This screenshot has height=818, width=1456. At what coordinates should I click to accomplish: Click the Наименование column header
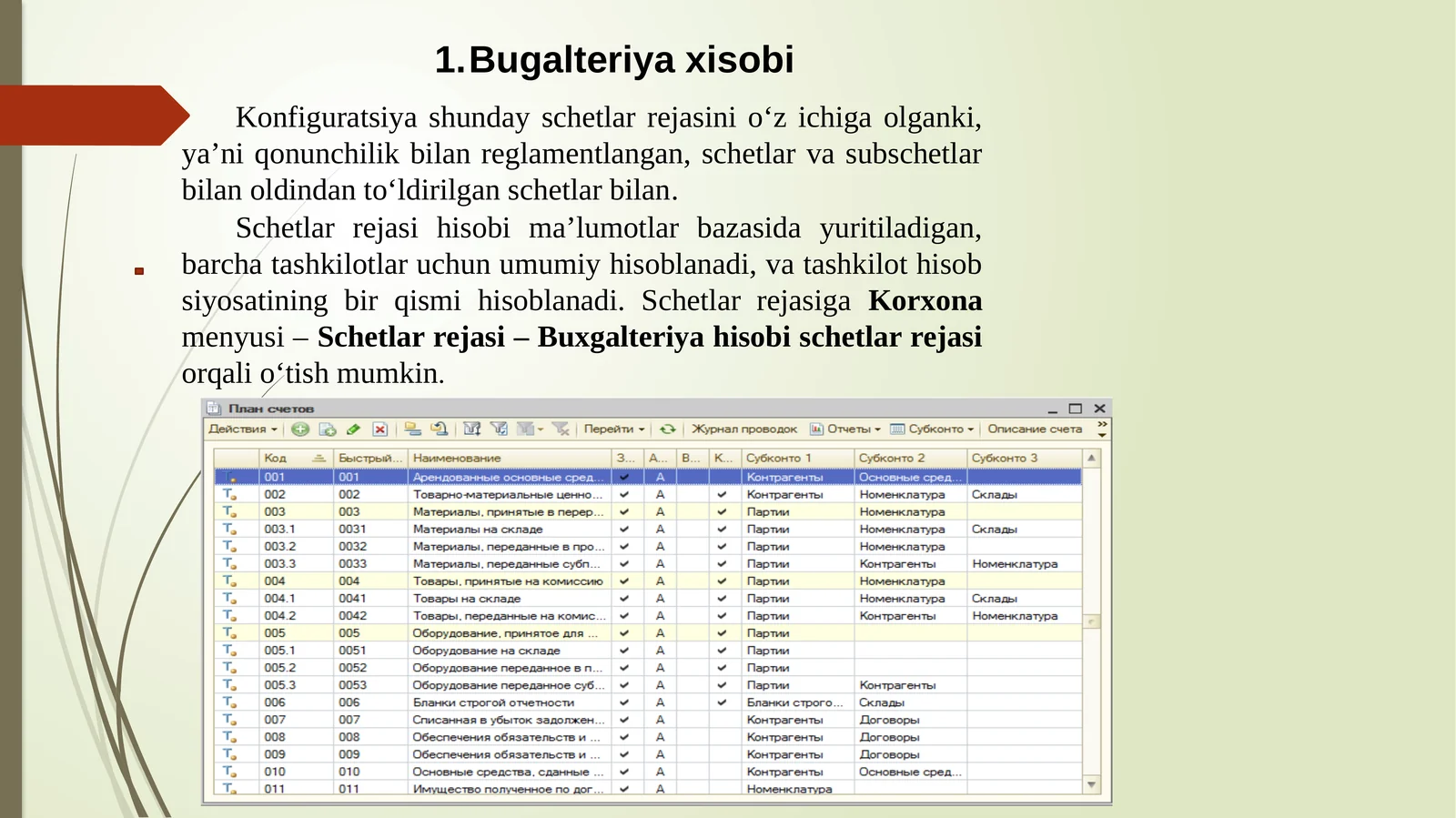510,458
